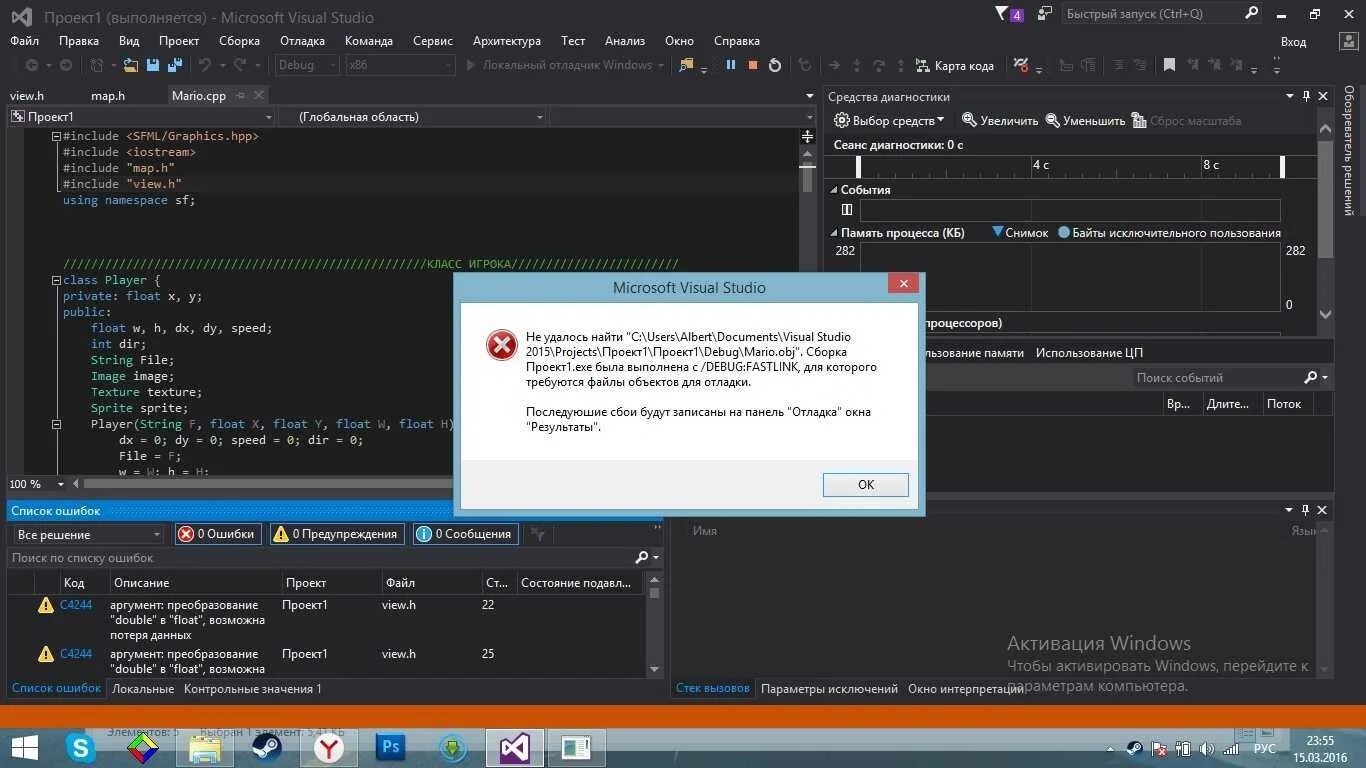
Task: Open the Отладка menu
Action: (302, 41)
